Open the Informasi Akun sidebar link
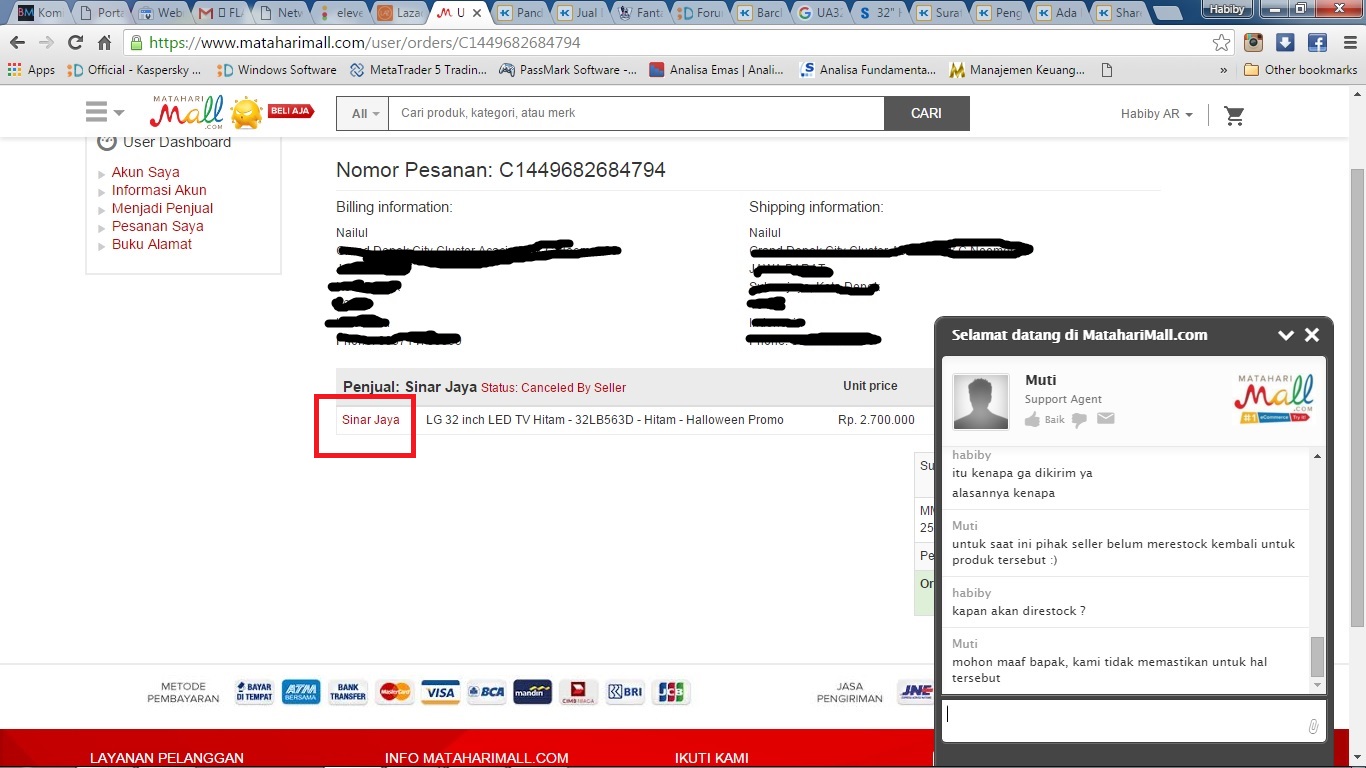 (x=159, y=190)
